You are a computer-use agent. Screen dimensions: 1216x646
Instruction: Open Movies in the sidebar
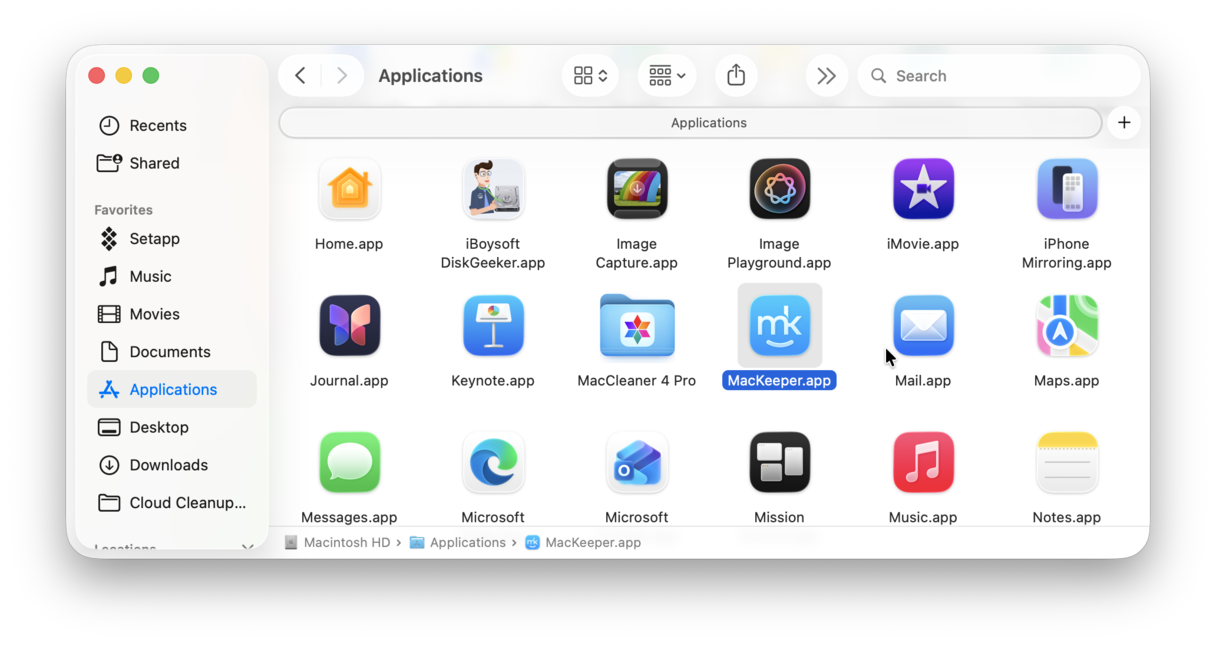coord(172,314)
